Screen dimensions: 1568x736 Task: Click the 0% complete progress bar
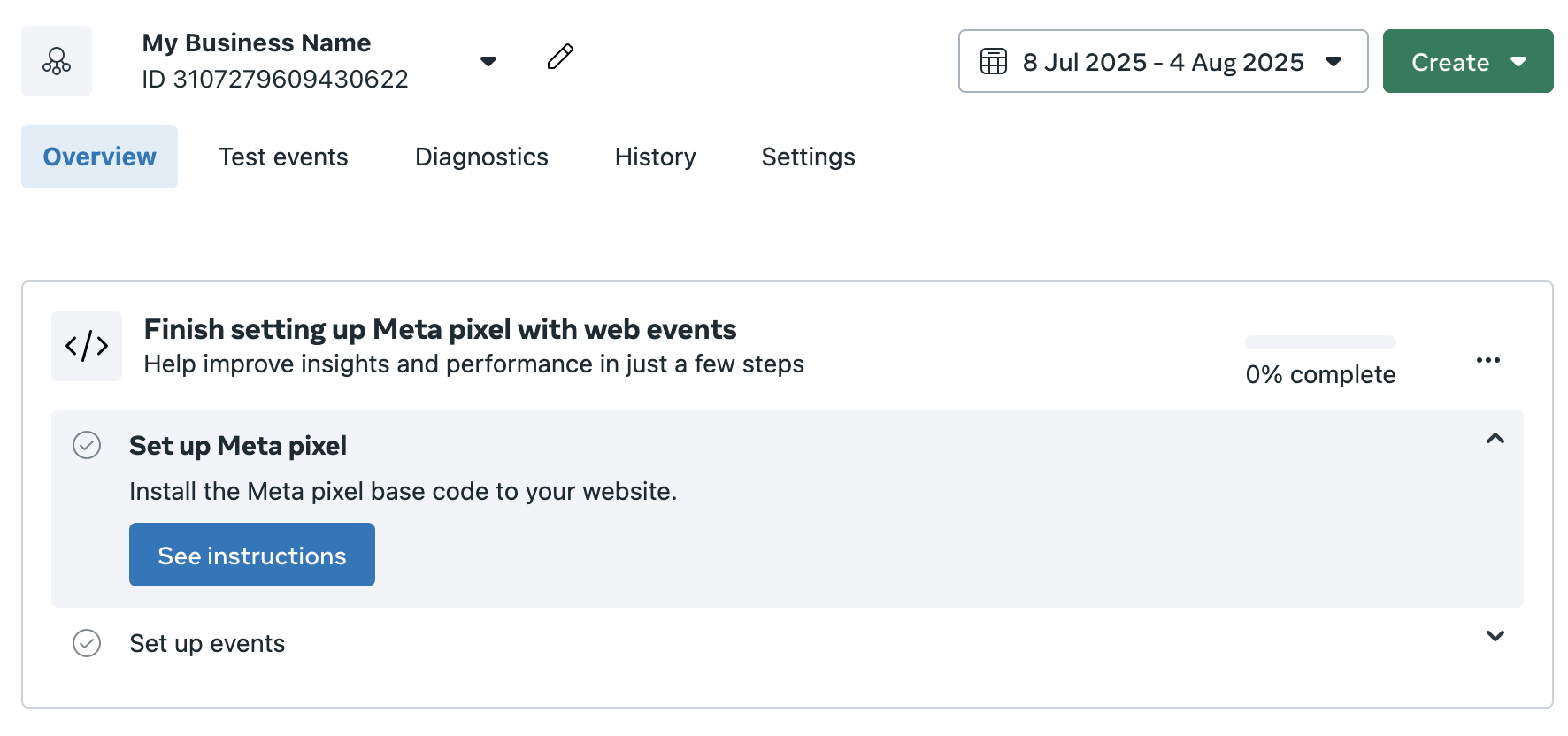click(x=1320, y=342)
